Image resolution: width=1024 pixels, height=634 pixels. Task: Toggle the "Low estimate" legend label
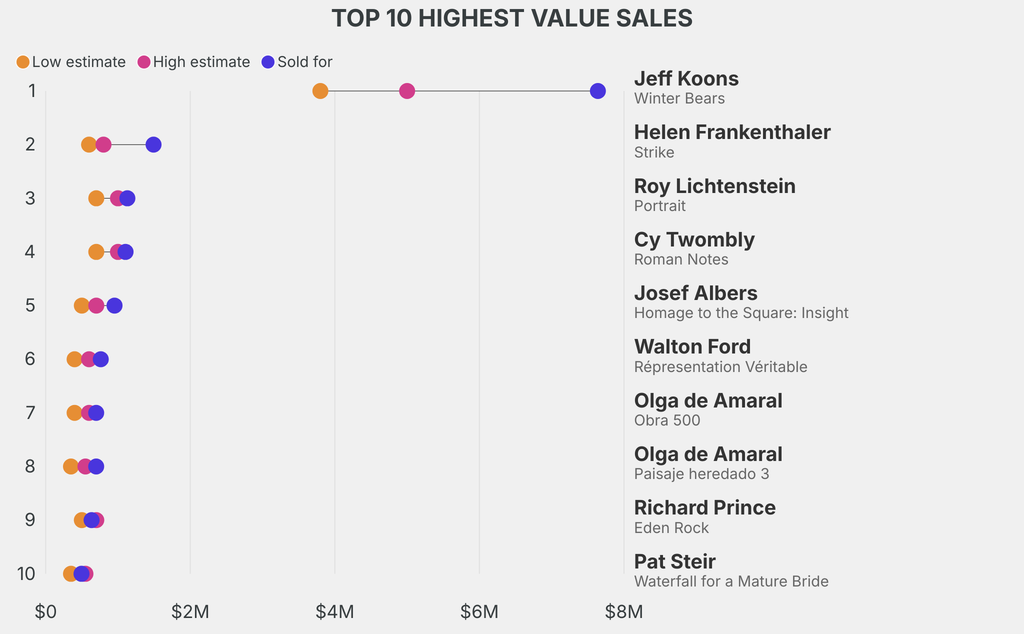tap(79, 62)
